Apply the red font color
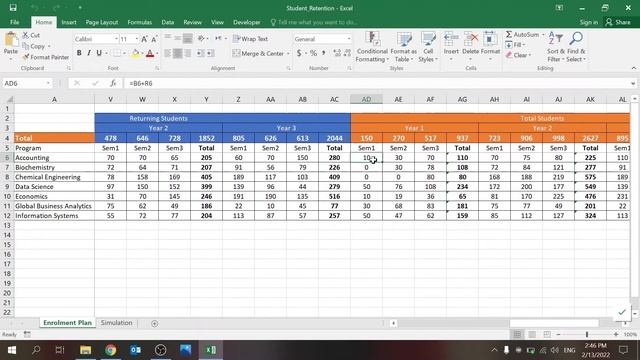 [150, 53]
